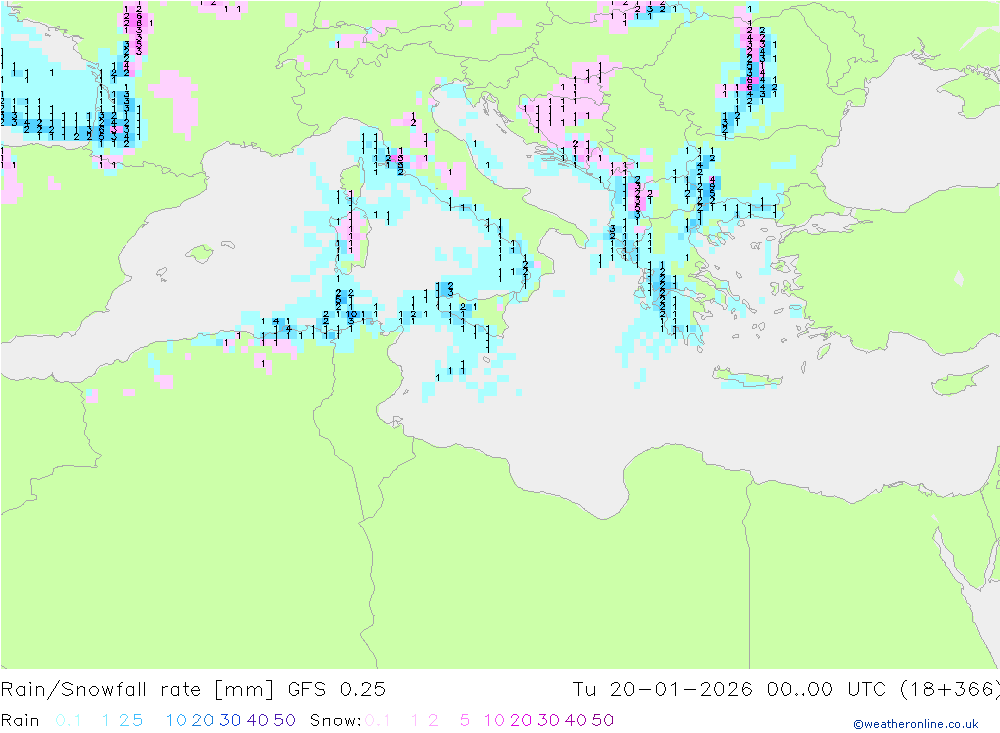Select the Rain legend value 50
The height and width of the screenshot is (733, 1000).
[284, 720]
